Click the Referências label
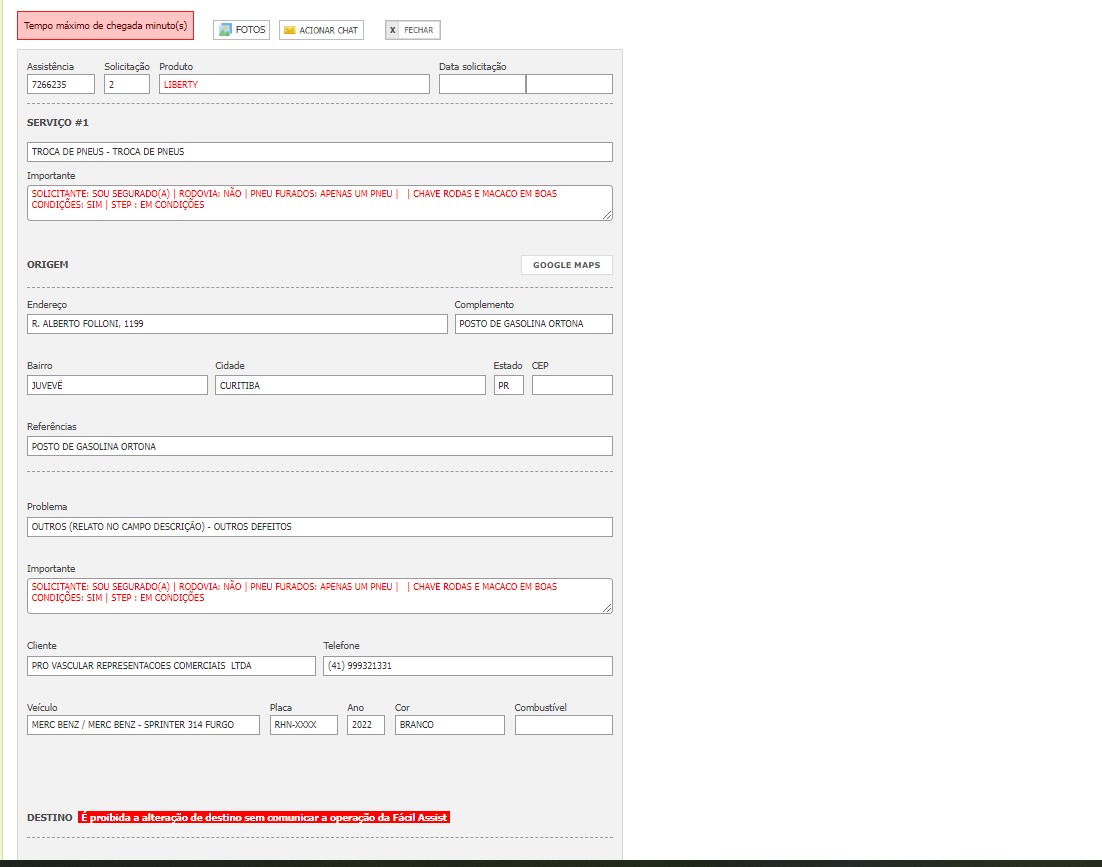This screenshot has height=867, width=1102. pos(52,426)
